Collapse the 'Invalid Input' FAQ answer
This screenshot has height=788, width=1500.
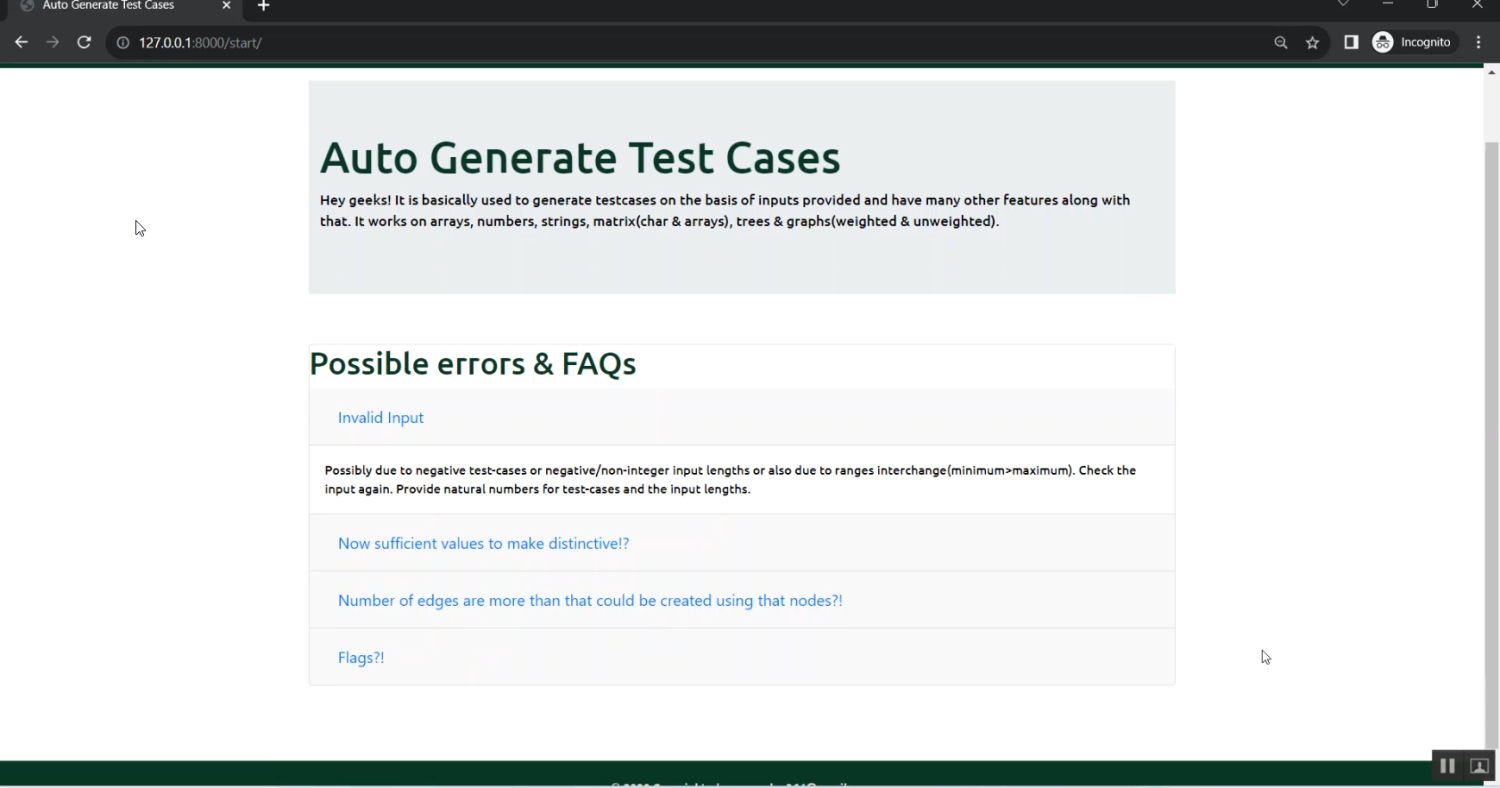pyautogui.click(x=381, y=417)
